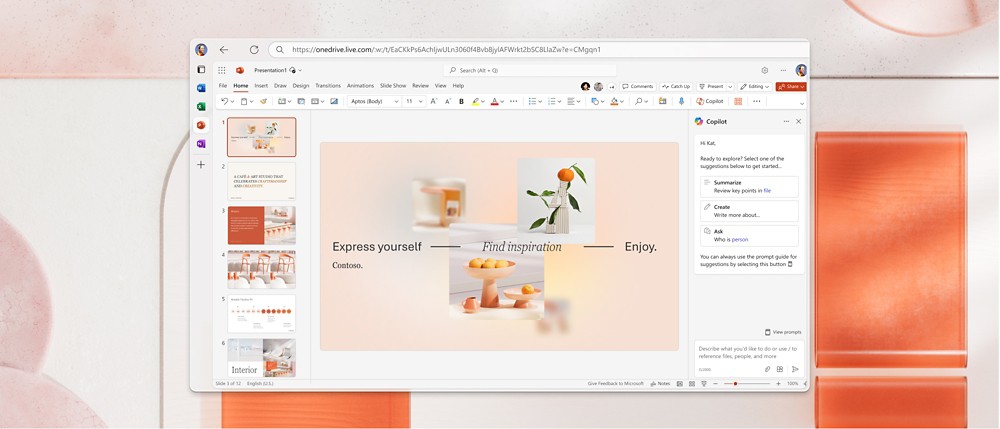This screenshot has width=1000, height=429.
Task: Reload the page
Action: pyautogui.click(x=254, y=50)
